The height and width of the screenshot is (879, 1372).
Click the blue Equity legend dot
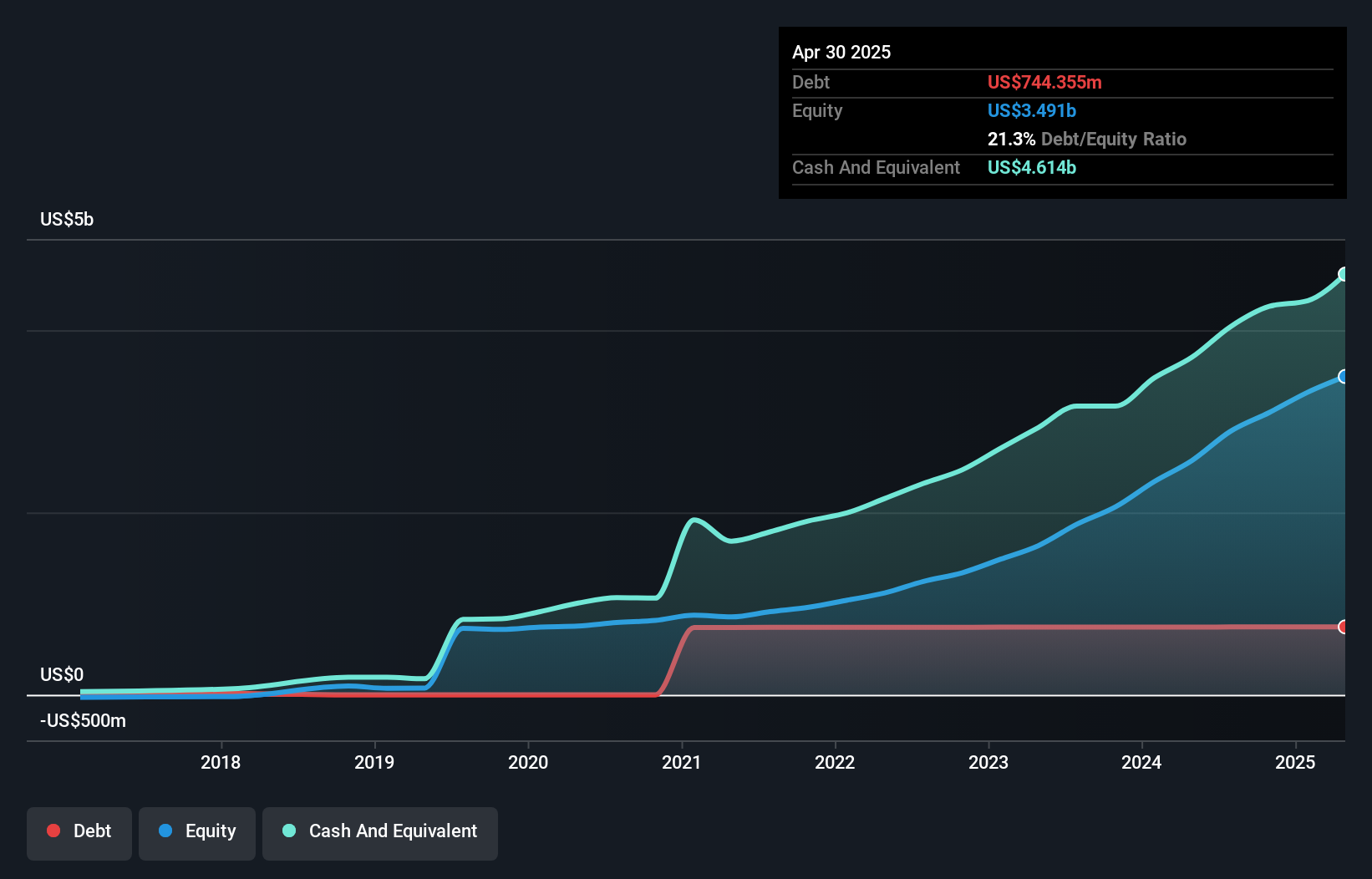(165, 831)
